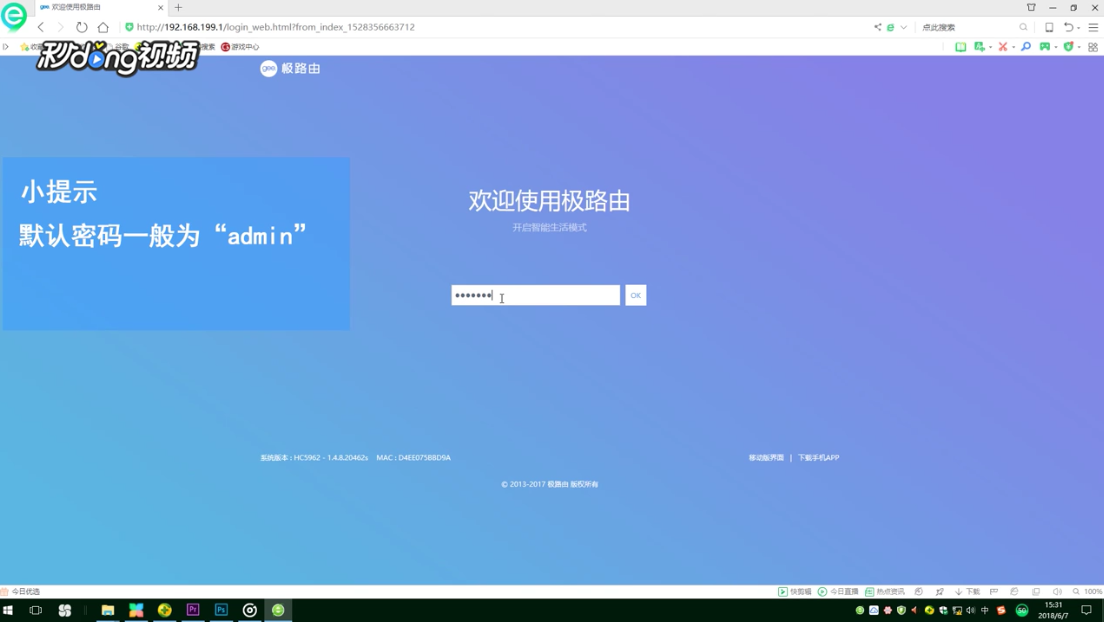Viewport: 1104px width, 622px height.
Task: Open File Explorer from the taskbar
Action: point(108,610)
